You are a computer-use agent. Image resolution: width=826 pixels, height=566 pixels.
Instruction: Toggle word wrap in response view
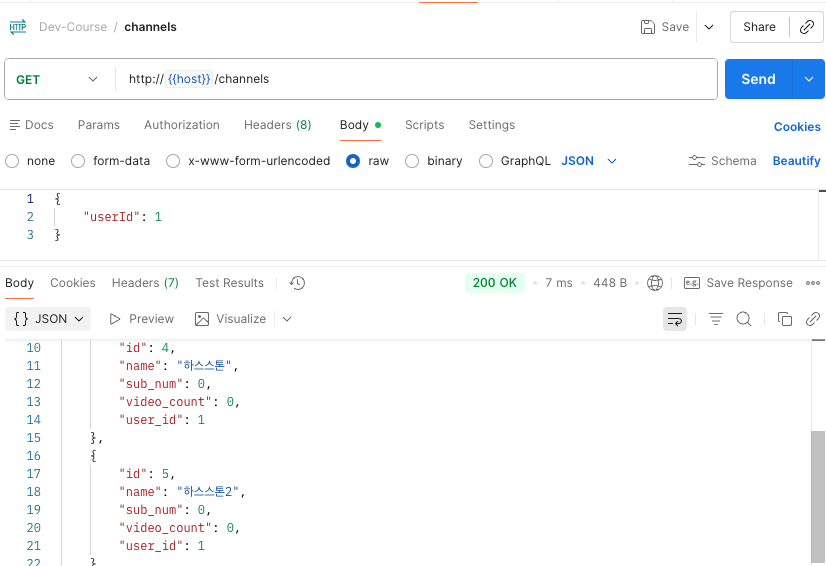click(675, 319)
